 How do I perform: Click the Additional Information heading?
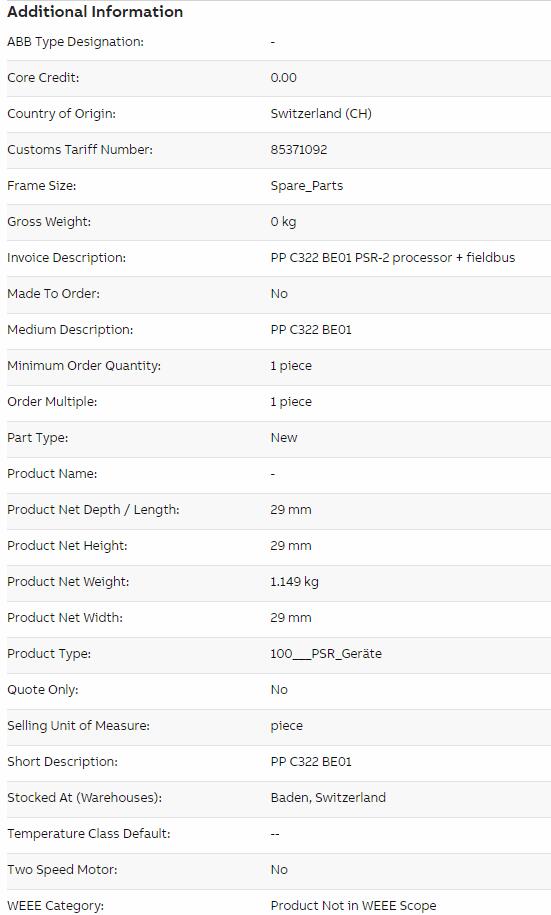[95, 12]
